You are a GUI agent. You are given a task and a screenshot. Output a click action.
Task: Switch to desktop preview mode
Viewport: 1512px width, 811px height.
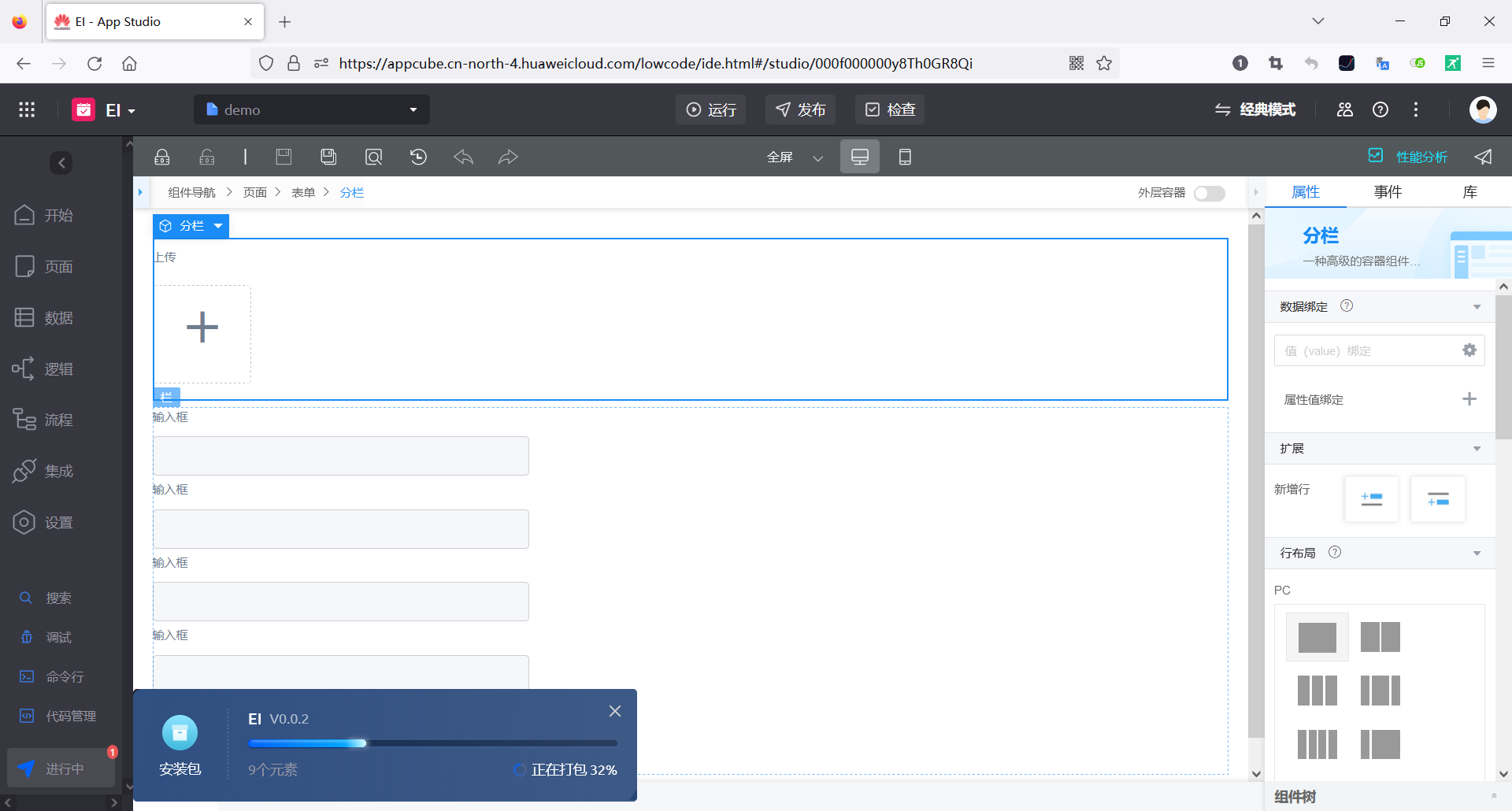pyautogui.click(x=860, y=157)
